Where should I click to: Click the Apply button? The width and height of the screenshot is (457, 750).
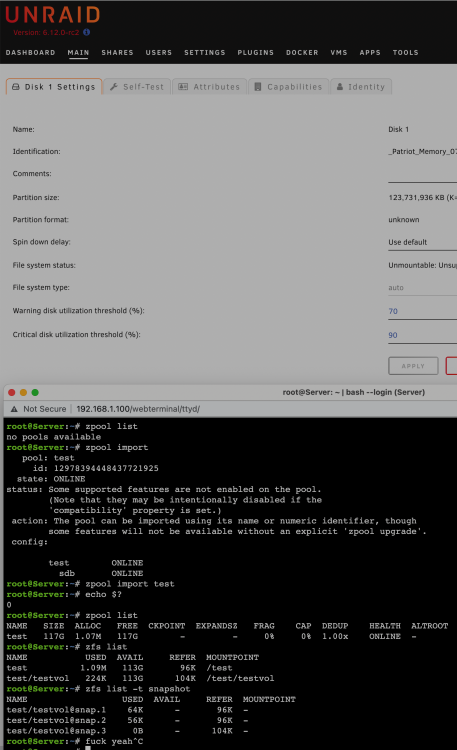(x=413, y=366)
